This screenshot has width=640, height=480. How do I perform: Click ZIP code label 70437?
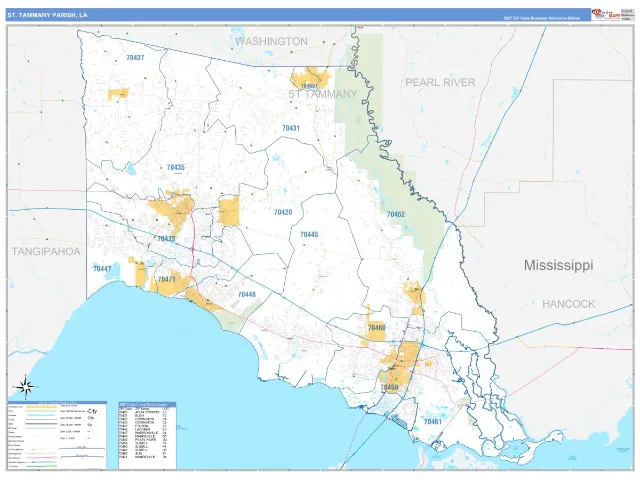pos(135,58)
